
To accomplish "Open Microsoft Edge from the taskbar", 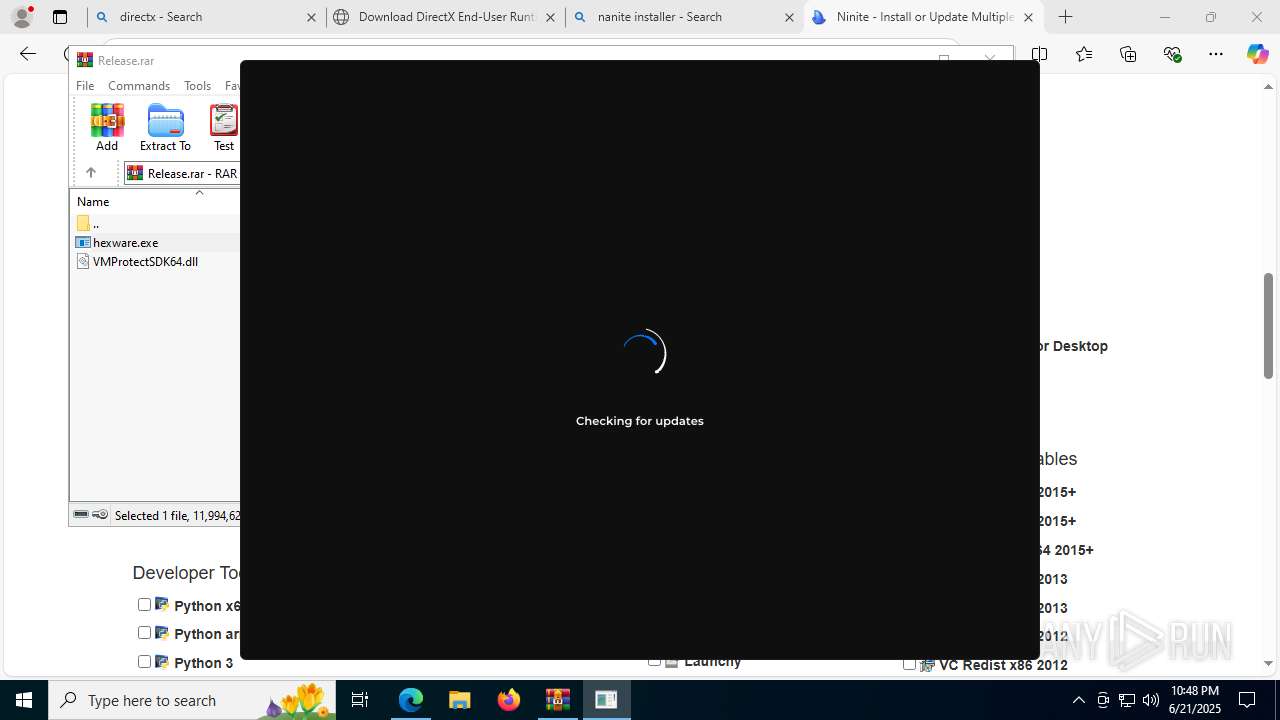I will pyautogui.click(x=411, y=700).
